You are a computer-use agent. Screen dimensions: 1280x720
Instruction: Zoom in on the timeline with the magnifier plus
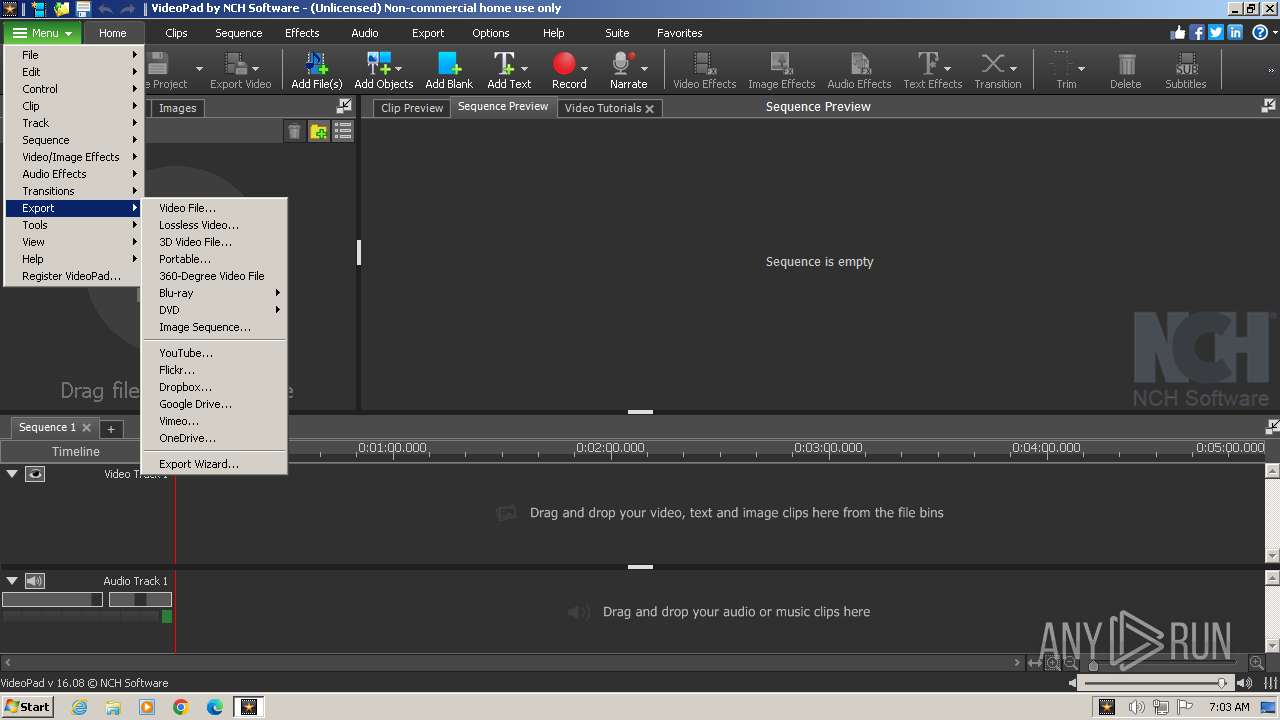1257,663
